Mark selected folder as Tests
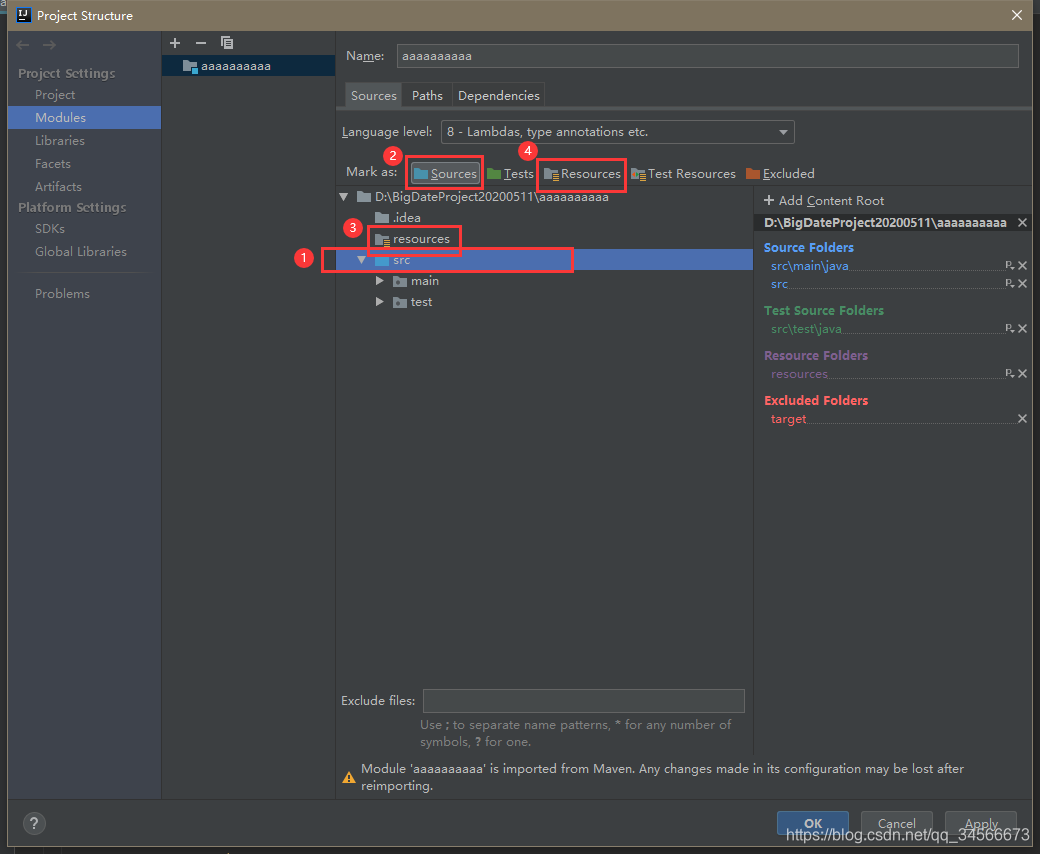 coord(510,174)
